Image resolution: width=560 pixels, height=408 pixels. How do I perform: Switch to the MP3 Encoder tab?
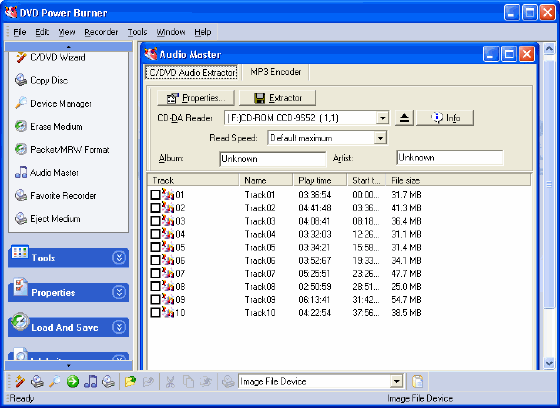click(x=275, y=72)
